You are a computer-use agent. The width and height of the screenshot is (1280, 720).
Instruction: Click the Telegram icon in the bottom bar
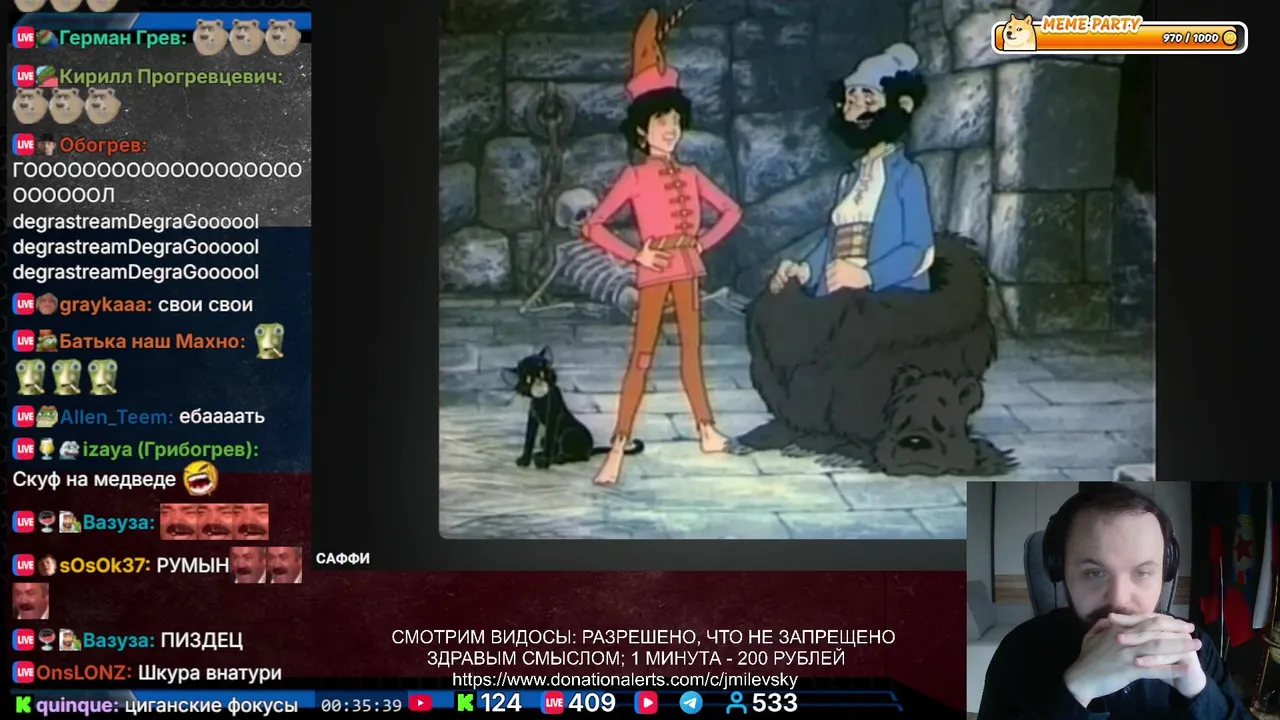tap(691, 703)
